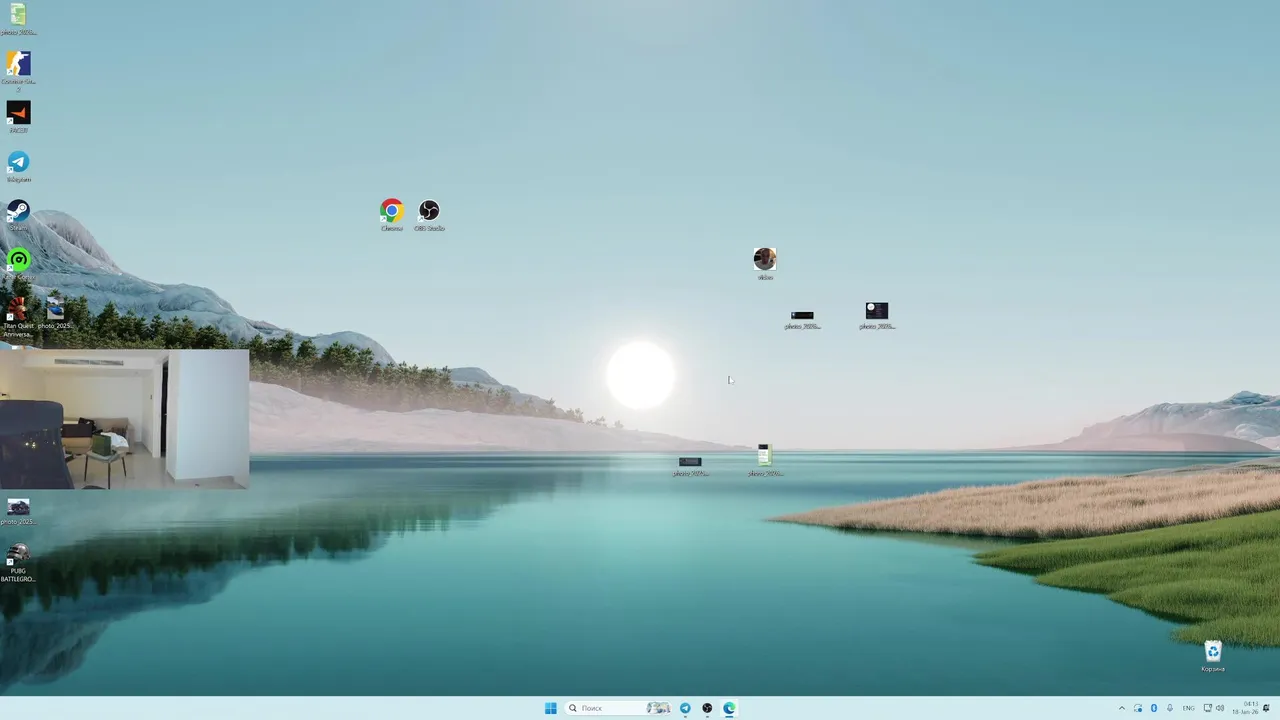
Task: Open the Counter-Strike 2 desktop shortcut
Action: click(x=18, y=70)
